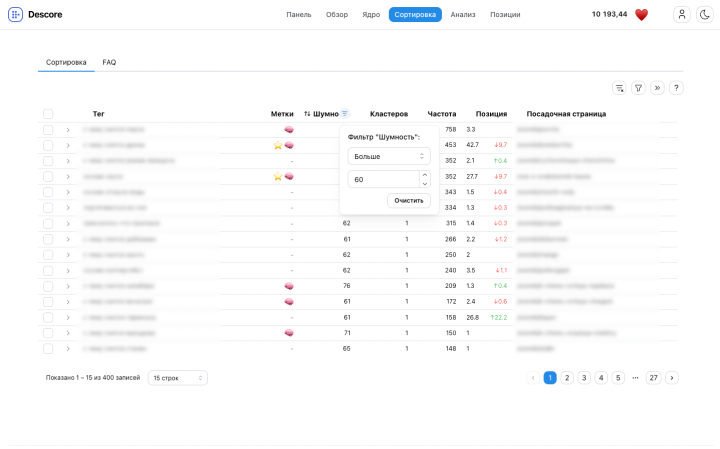The image size is (720, 449).
Task: Click the highlighted Сортировка navigation pill
Action: pyautogui.click(x=415, y=15)
